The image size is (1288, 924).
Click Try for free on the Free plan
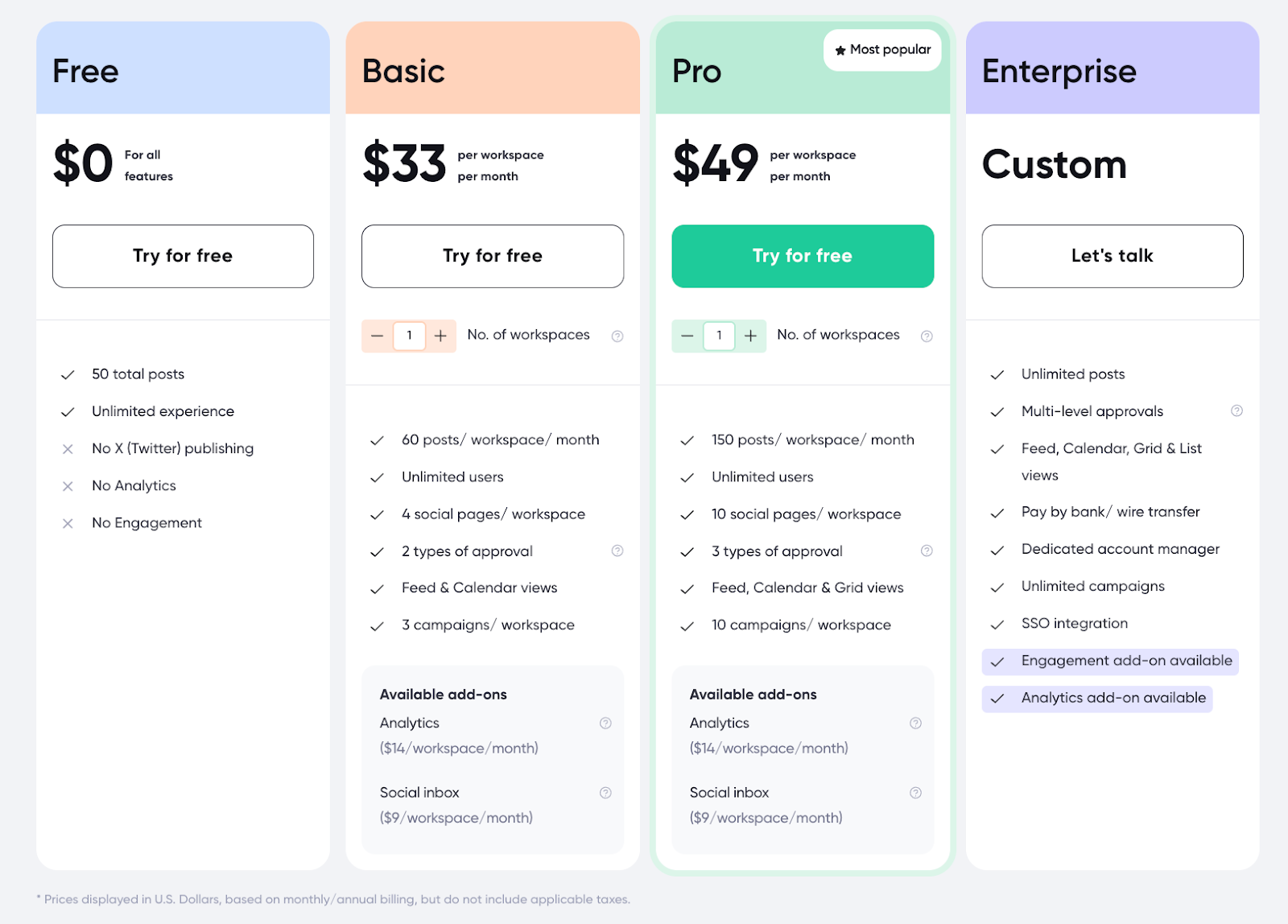click(x=183, y=256)
